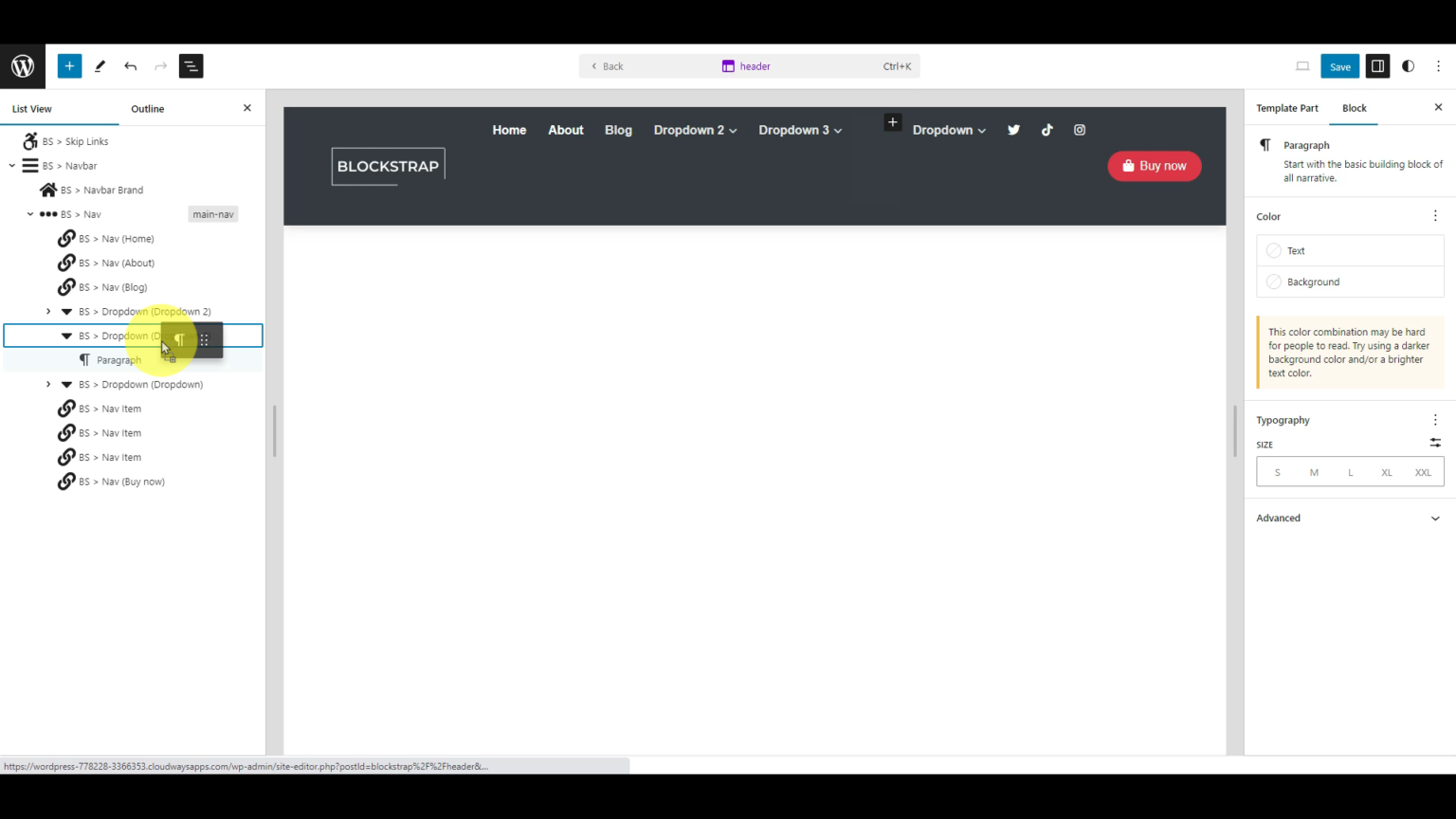This screenshot has height=819, width=1456.
Task: Open the Background color picker
Action: 1350,282
